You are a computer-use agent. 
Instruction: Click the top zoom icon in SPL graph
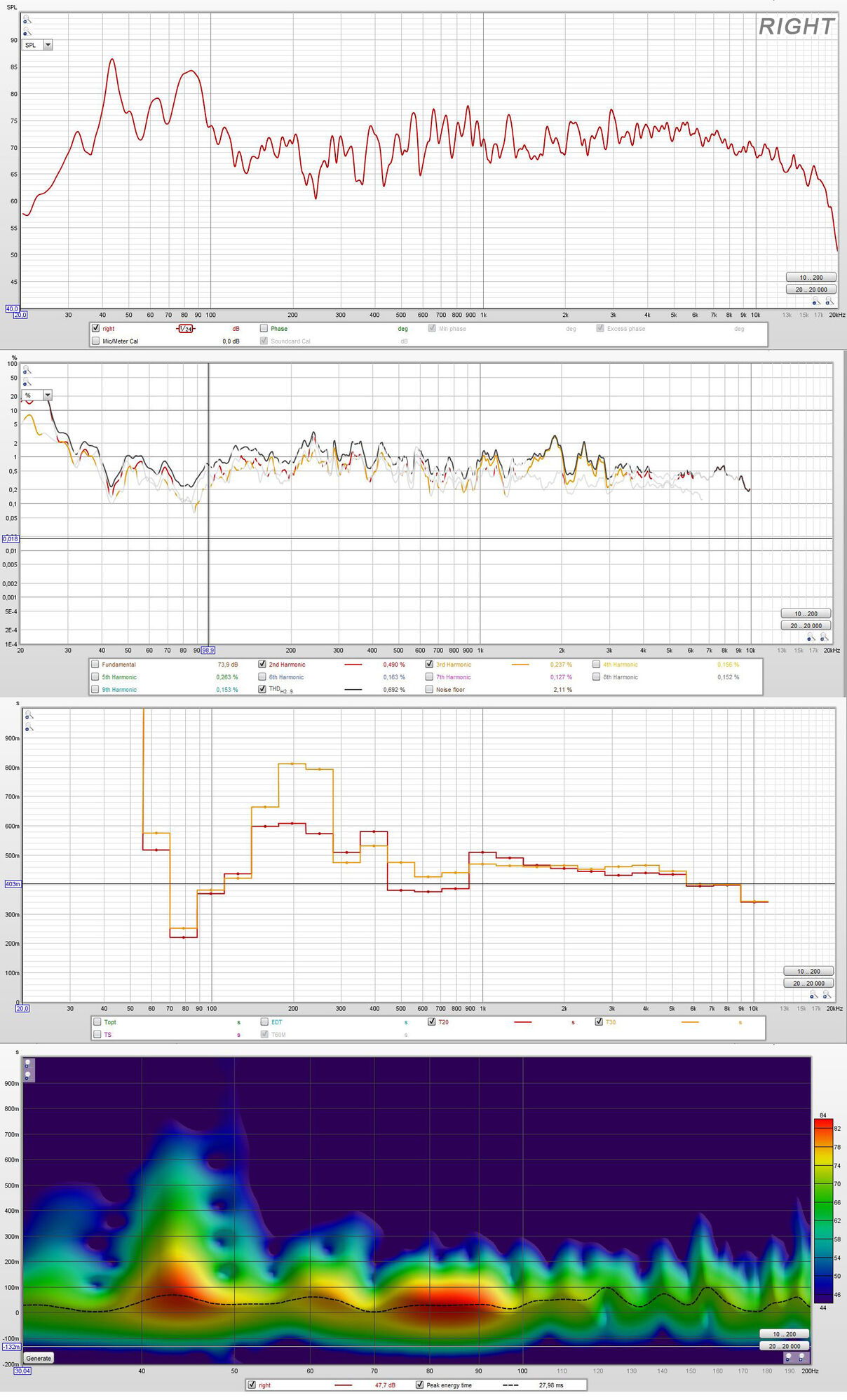(x=27, y=20)
